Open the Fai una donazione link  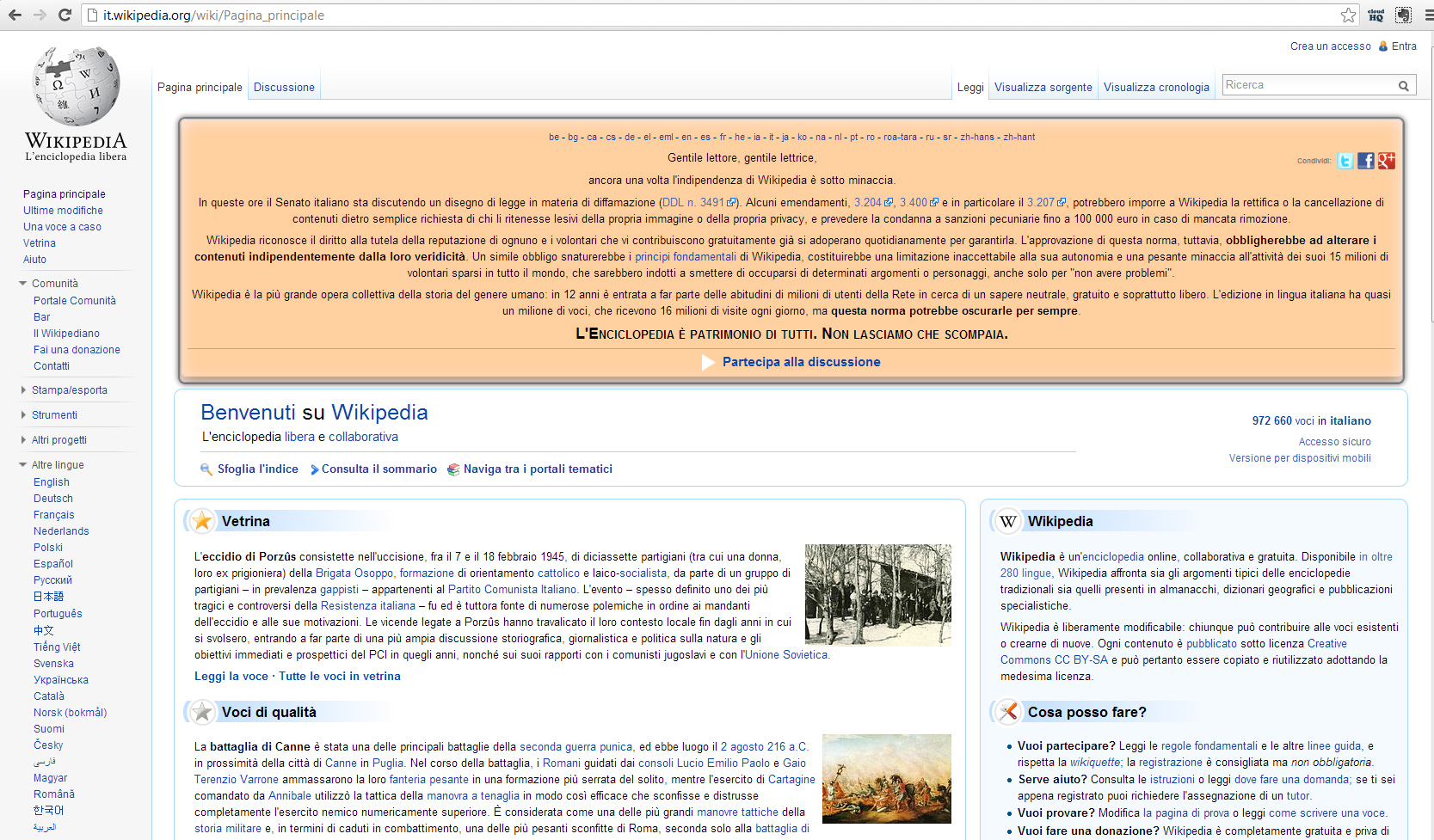pyautogui.click(x=77, y=350)
